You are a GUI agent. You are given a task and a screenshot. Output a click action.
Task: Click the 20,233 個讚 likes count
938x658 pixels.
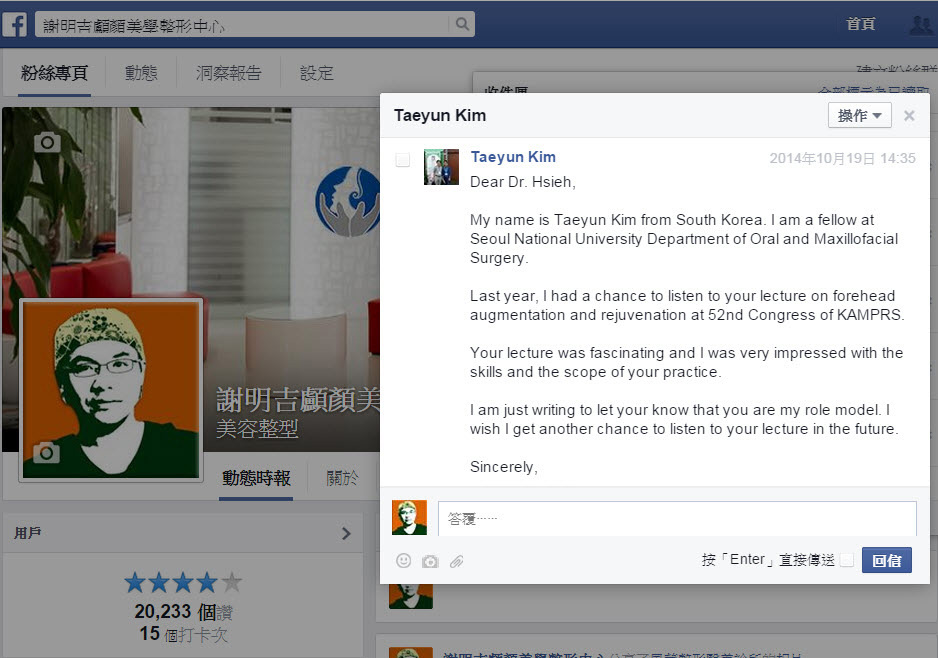point(183,611)
